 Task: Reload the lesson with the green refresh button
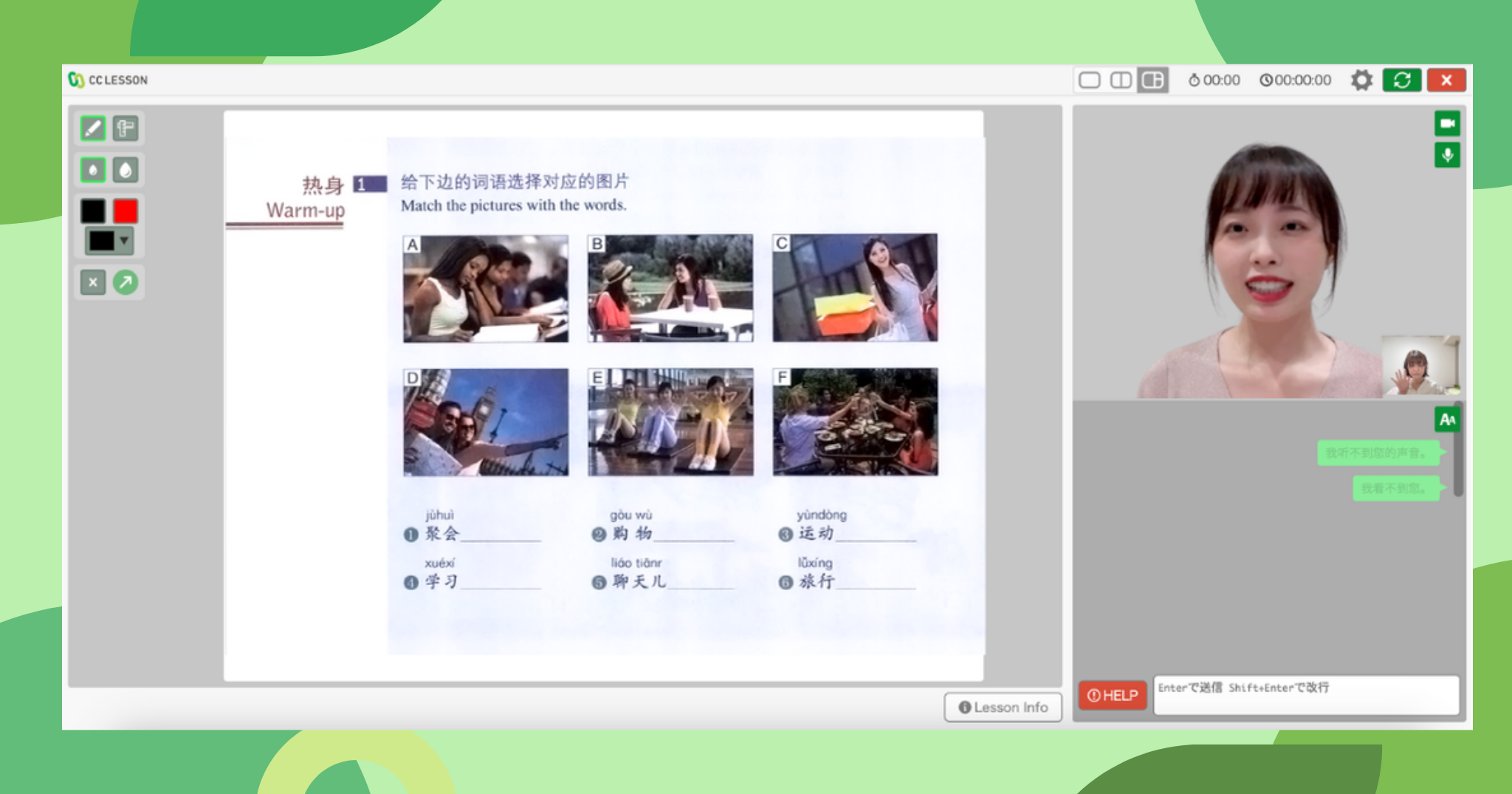tap(1402, 80)
